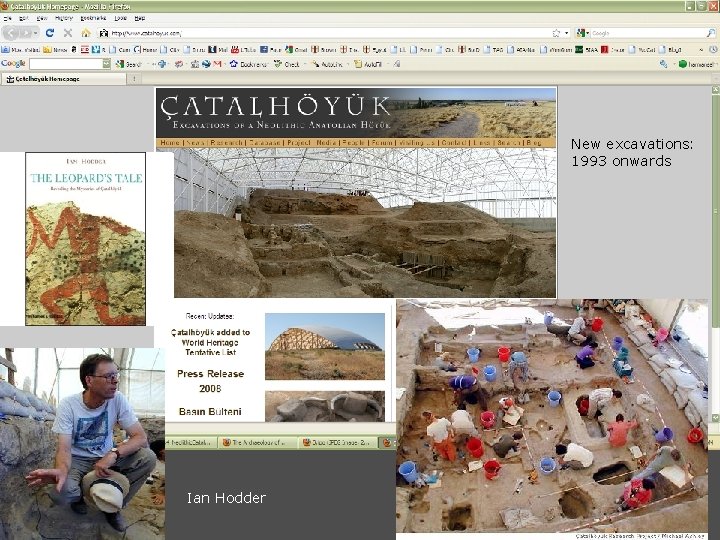Screen dimensions: 720x540
Task: Open the TAG bookmark in the bookmarks toolbar
Action: point(495,49)
